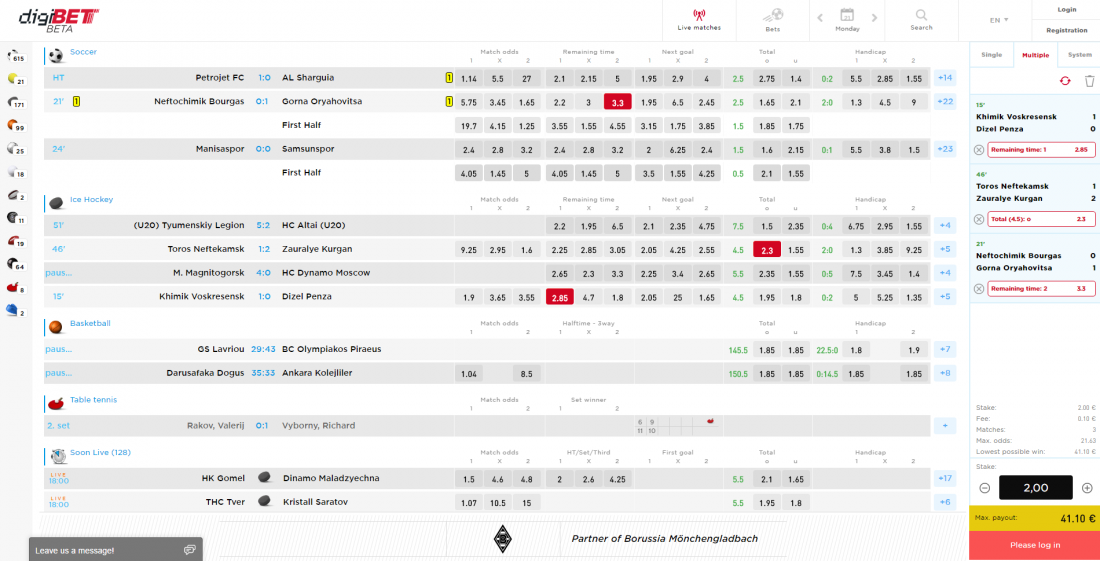Click the Registration link
This screenshot has height=561, width=1100.
tap(1066, 30)
